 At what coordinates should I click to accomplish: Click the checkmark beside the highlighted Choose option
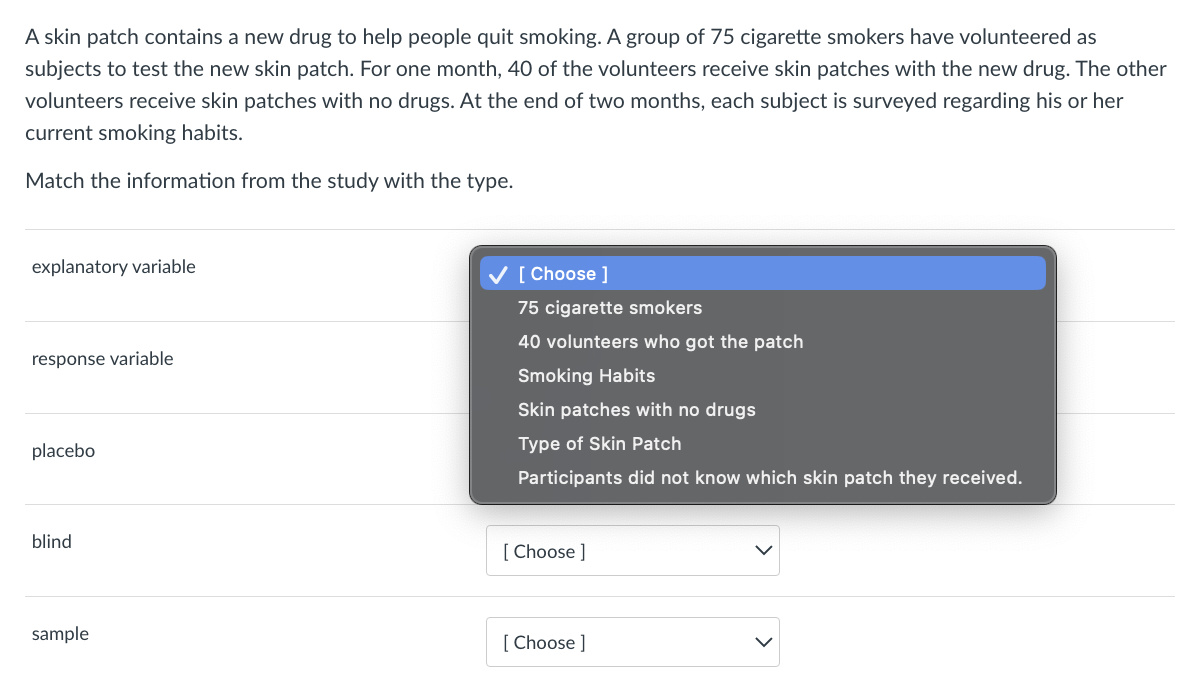497,274
